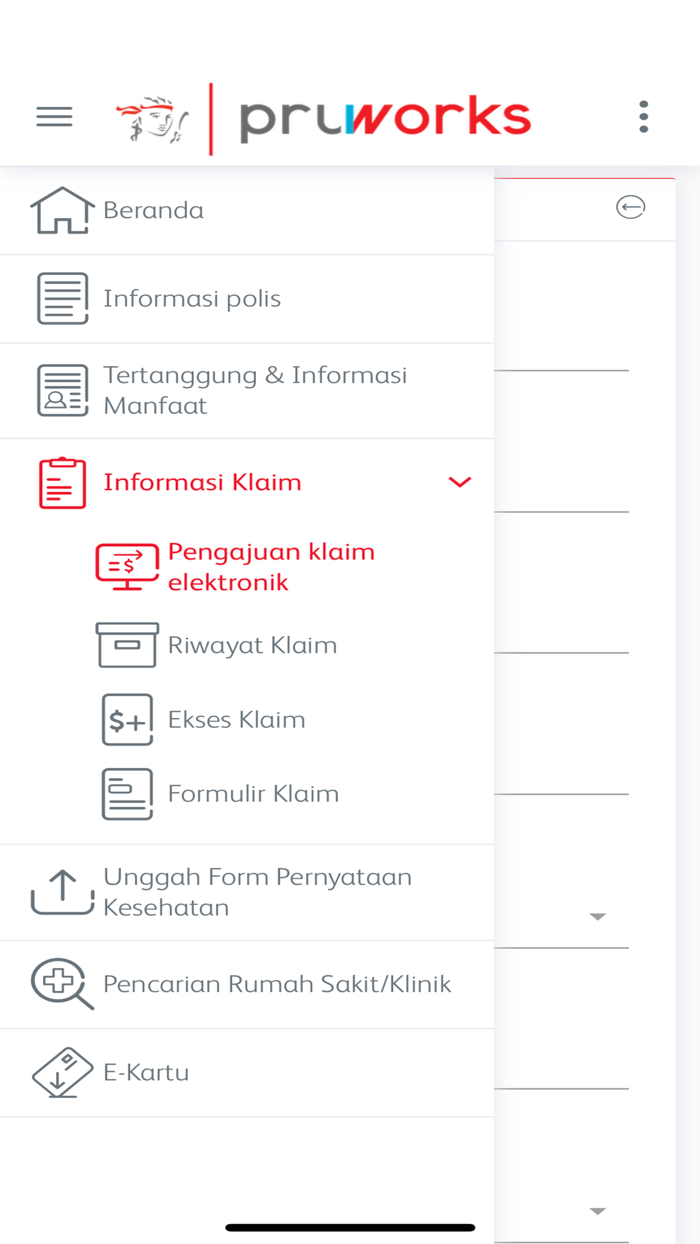Collapse the Informasi Klaim chevron

(x=460, y=482)
